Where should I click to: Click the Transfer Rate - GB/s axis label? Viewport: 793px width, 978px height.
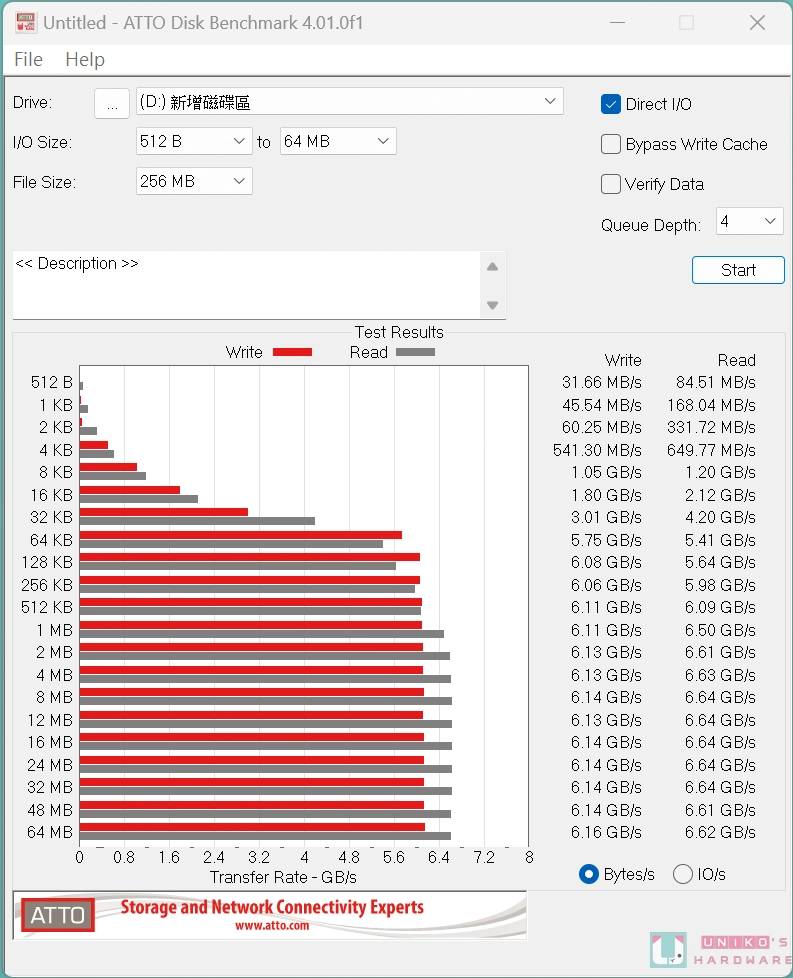[283, 878]
